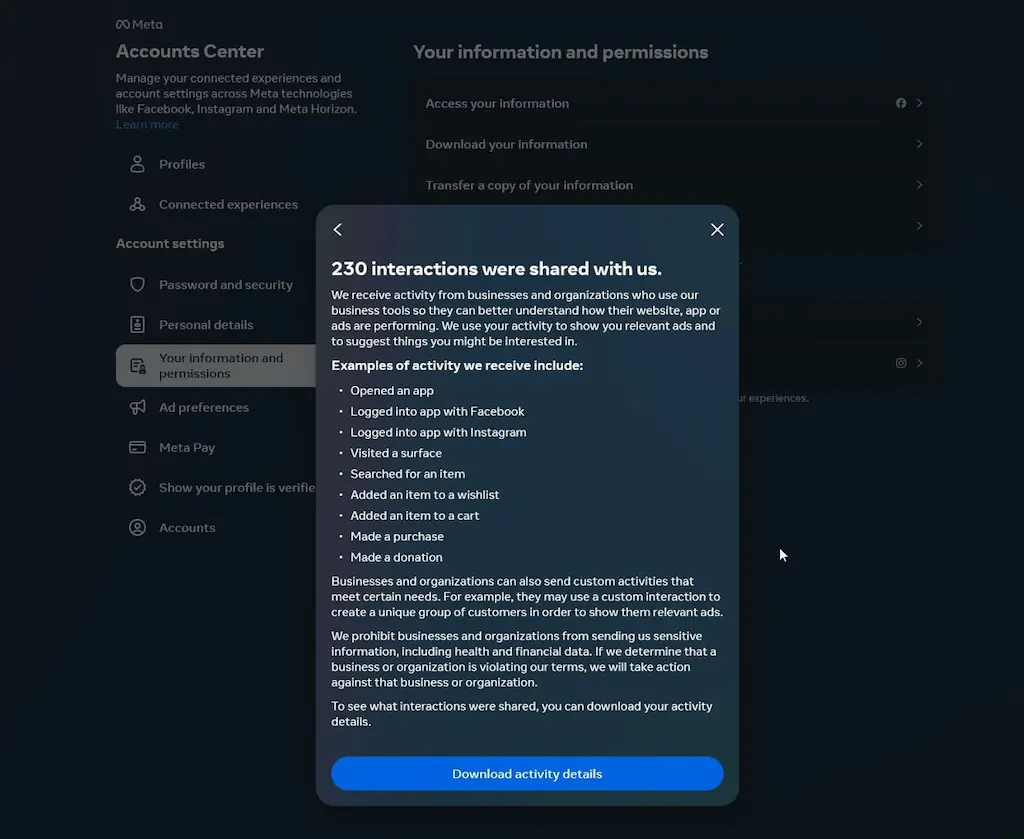Click Download activity details button
The height and width of the screenshot is (839, 1024).
527,774
